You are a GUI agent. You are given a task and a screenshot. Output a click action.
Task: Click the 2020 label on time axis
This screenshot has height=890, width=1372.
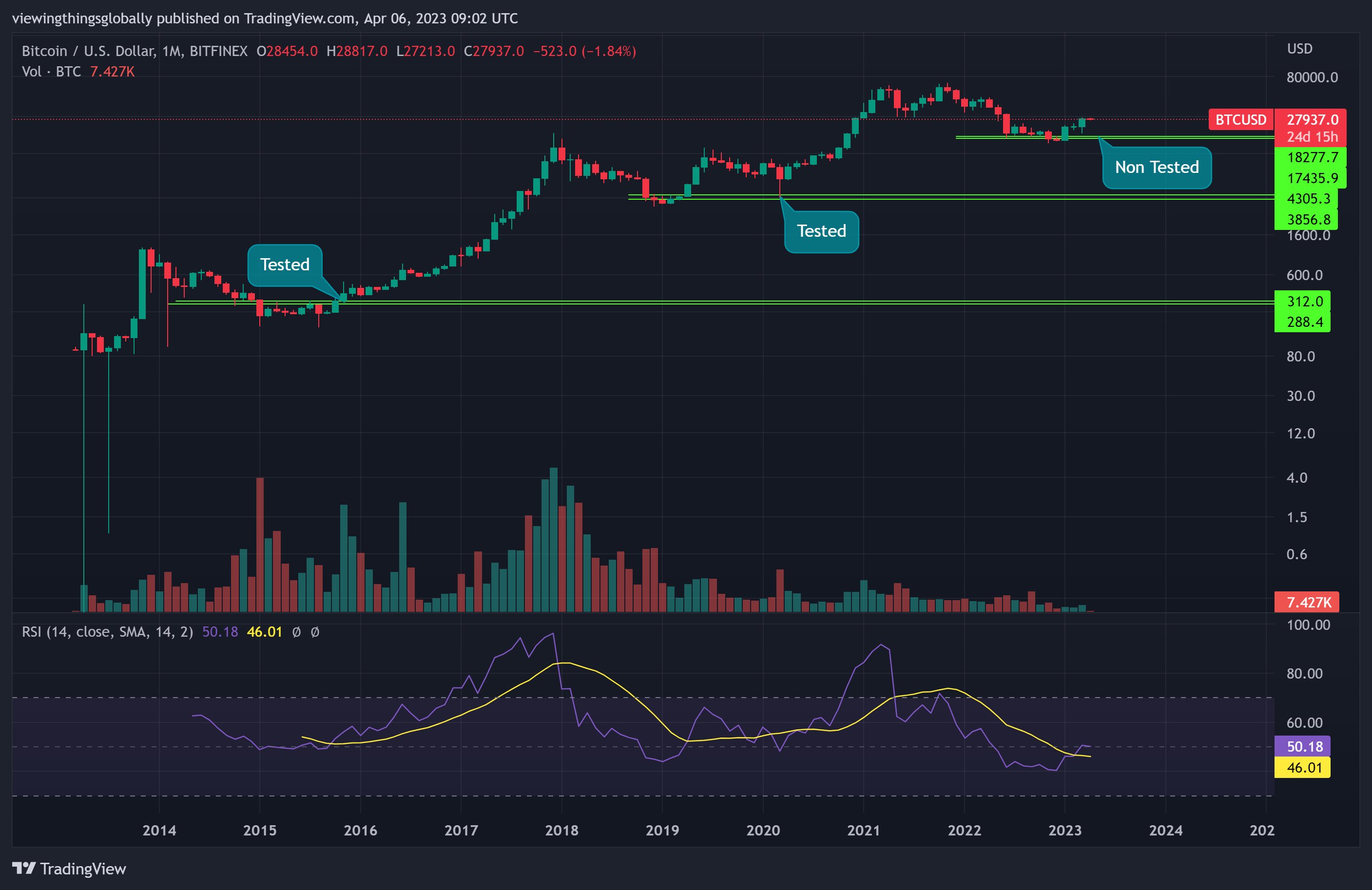[x=763, y=830]
